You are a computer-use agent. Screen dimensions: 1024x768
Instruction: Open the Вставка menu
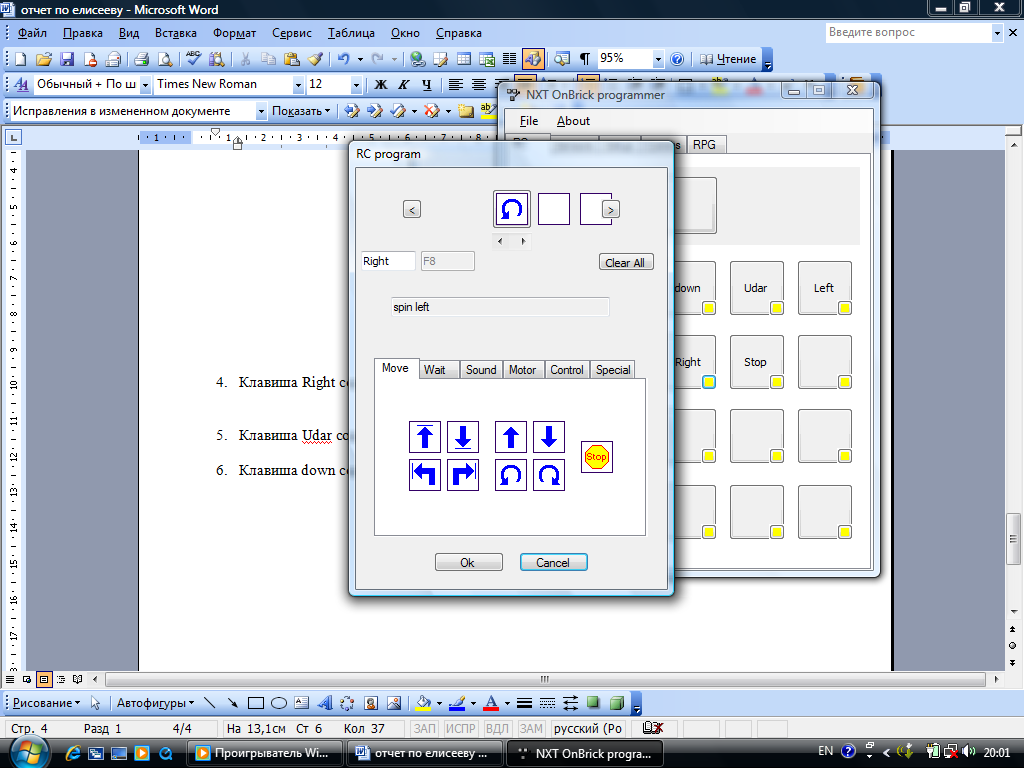pos(176,33)
